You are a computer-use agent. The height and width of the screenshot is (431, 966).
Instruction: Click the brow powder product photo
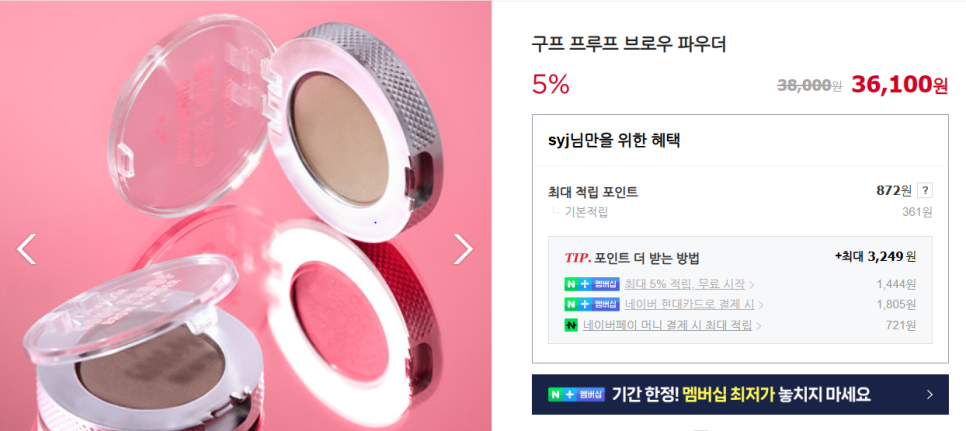245,216
